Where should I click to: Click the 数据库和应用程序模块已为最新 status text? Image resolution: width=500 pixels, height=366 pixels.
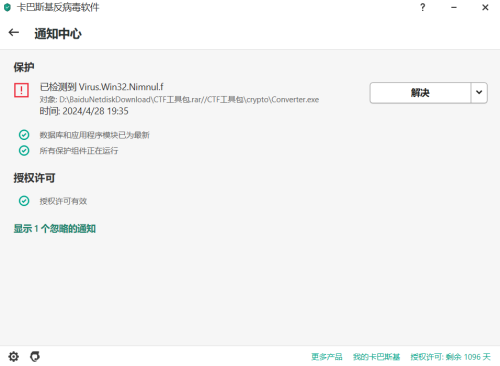pos(95,135)
